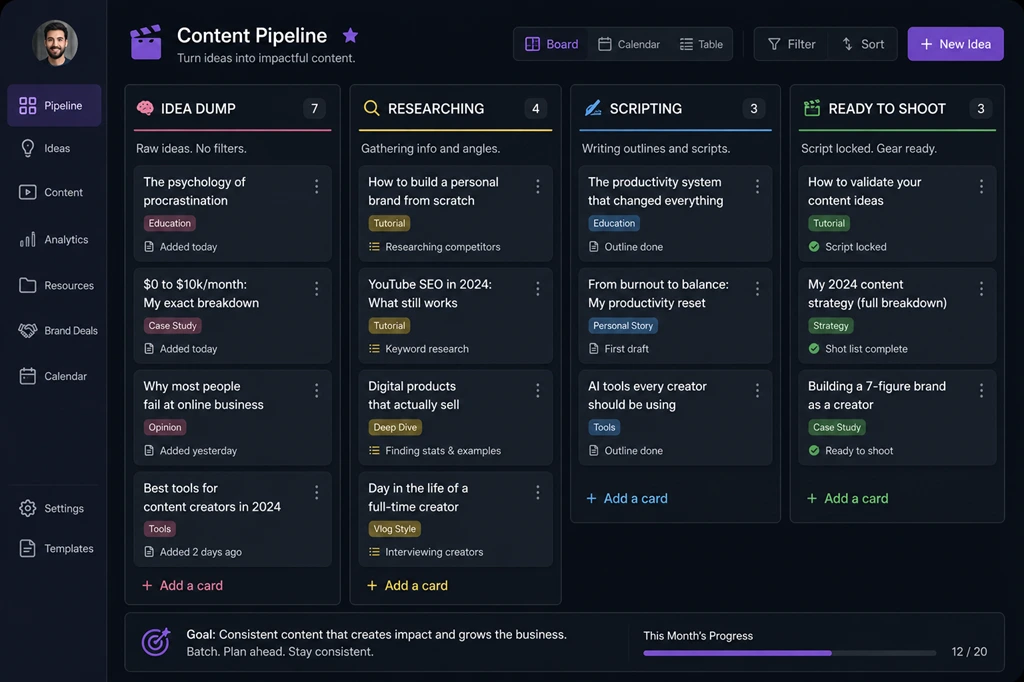Open menu for Building a 7-figure brand card
This screenshot has width=1024, height=682.
click(981, 391)
